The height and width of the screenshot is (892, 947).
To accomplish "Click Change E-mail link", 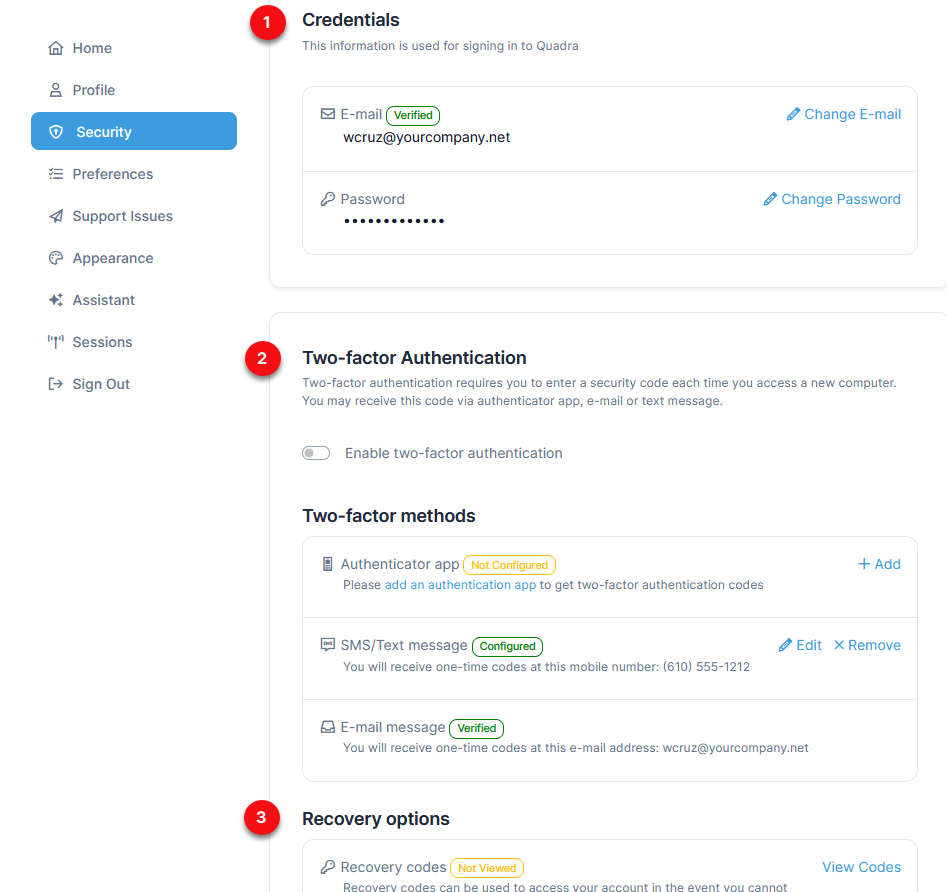I will coord(844,114).
